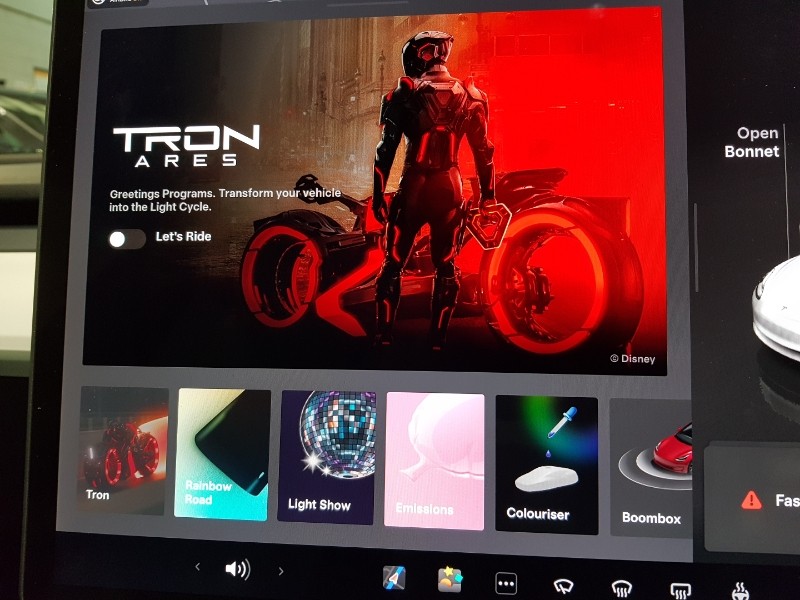Decrease volume with left arrow
This screenshot has width=800, height=600.
pos(197,567)
